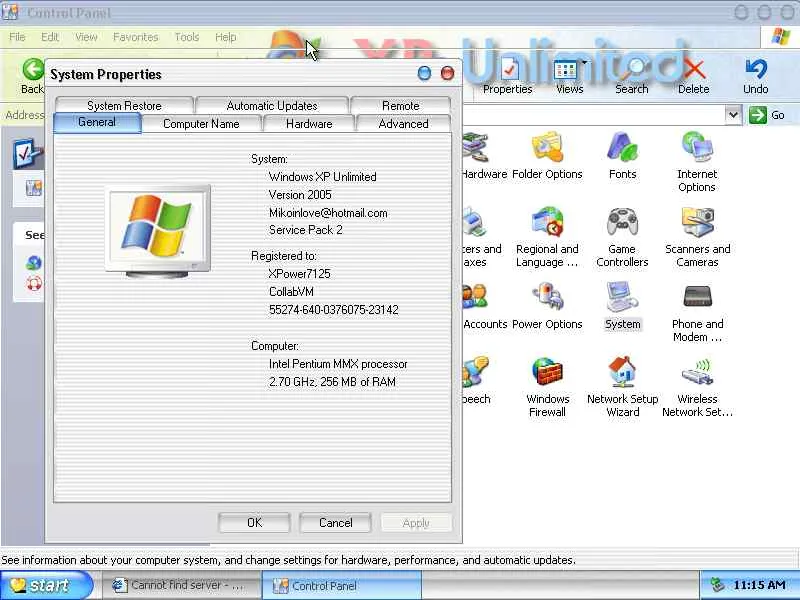Switch to the Advanced tab
Image resolution: width=800 pixels, height=600 pixels.
(x=403, y=123)
